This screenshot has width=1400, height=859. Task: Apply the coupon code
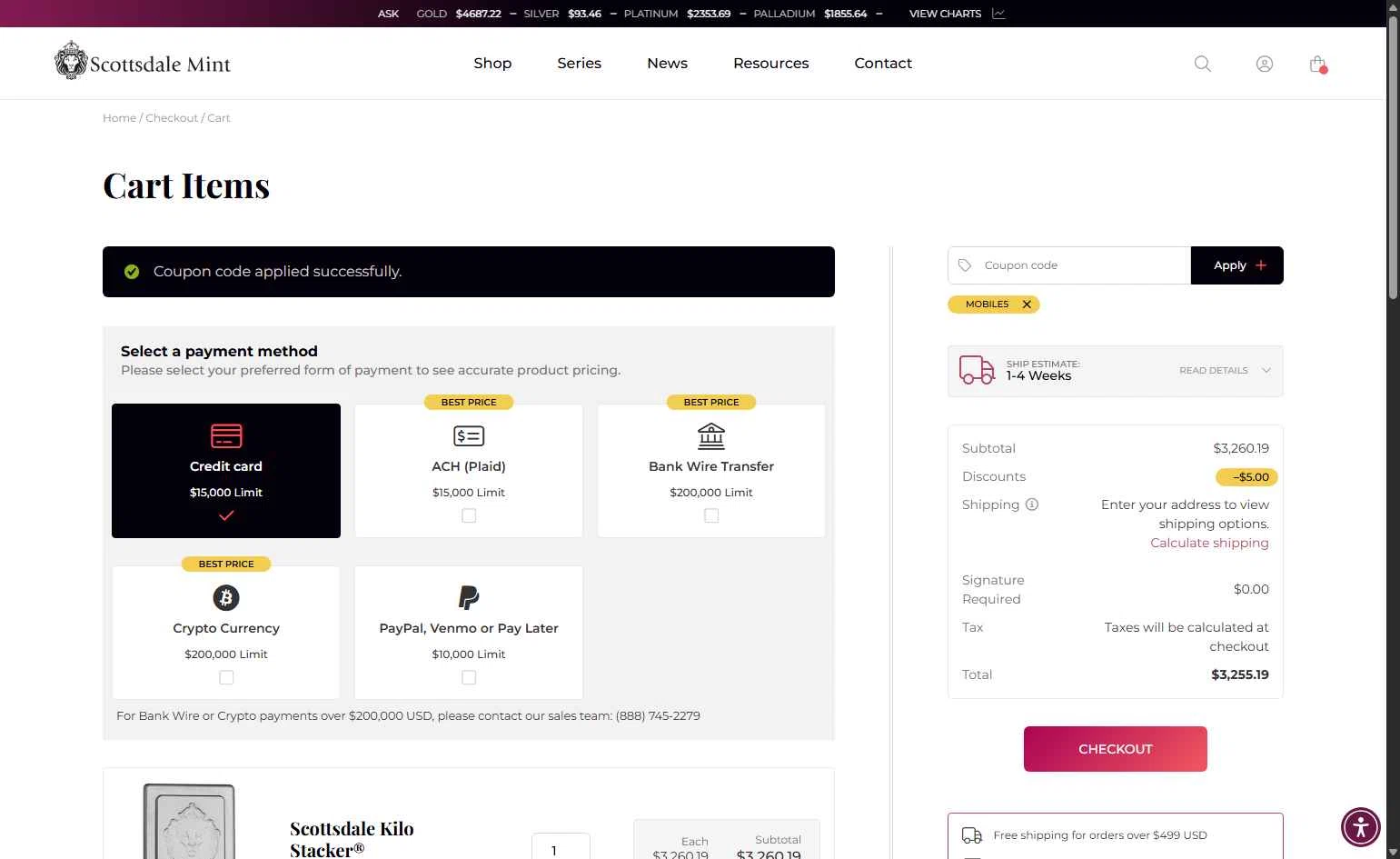pyautogui.click(x=1237, y=265)
